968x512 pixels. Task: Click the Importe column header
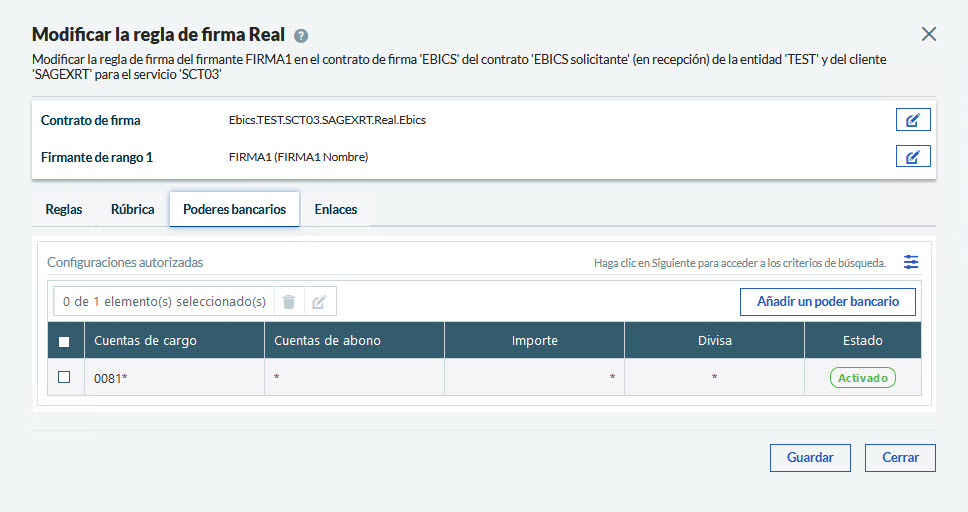coord(534,341)
